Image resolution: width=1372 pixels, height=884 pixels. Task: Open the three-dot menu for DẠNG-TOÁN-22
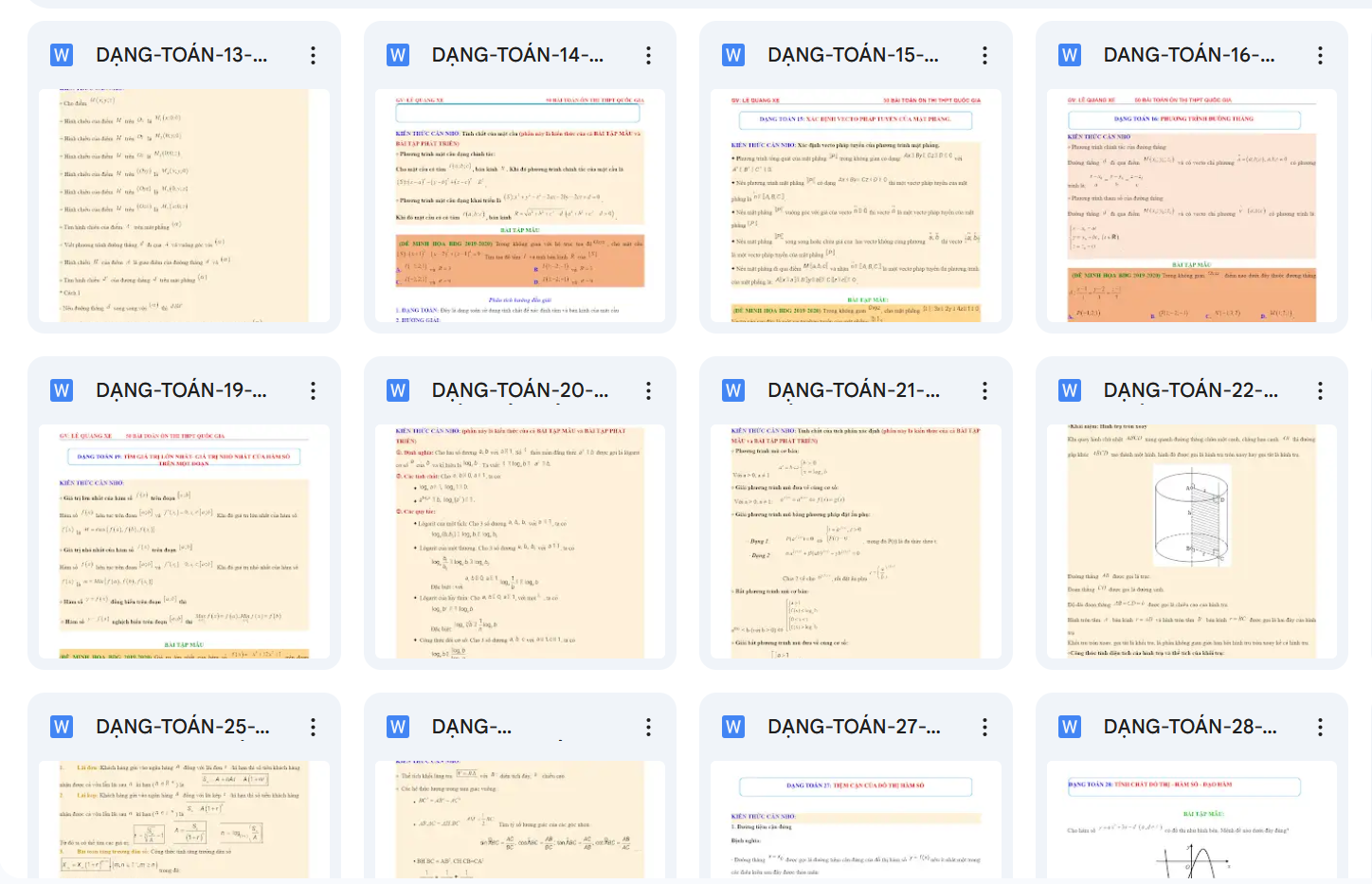(1320, 391)
